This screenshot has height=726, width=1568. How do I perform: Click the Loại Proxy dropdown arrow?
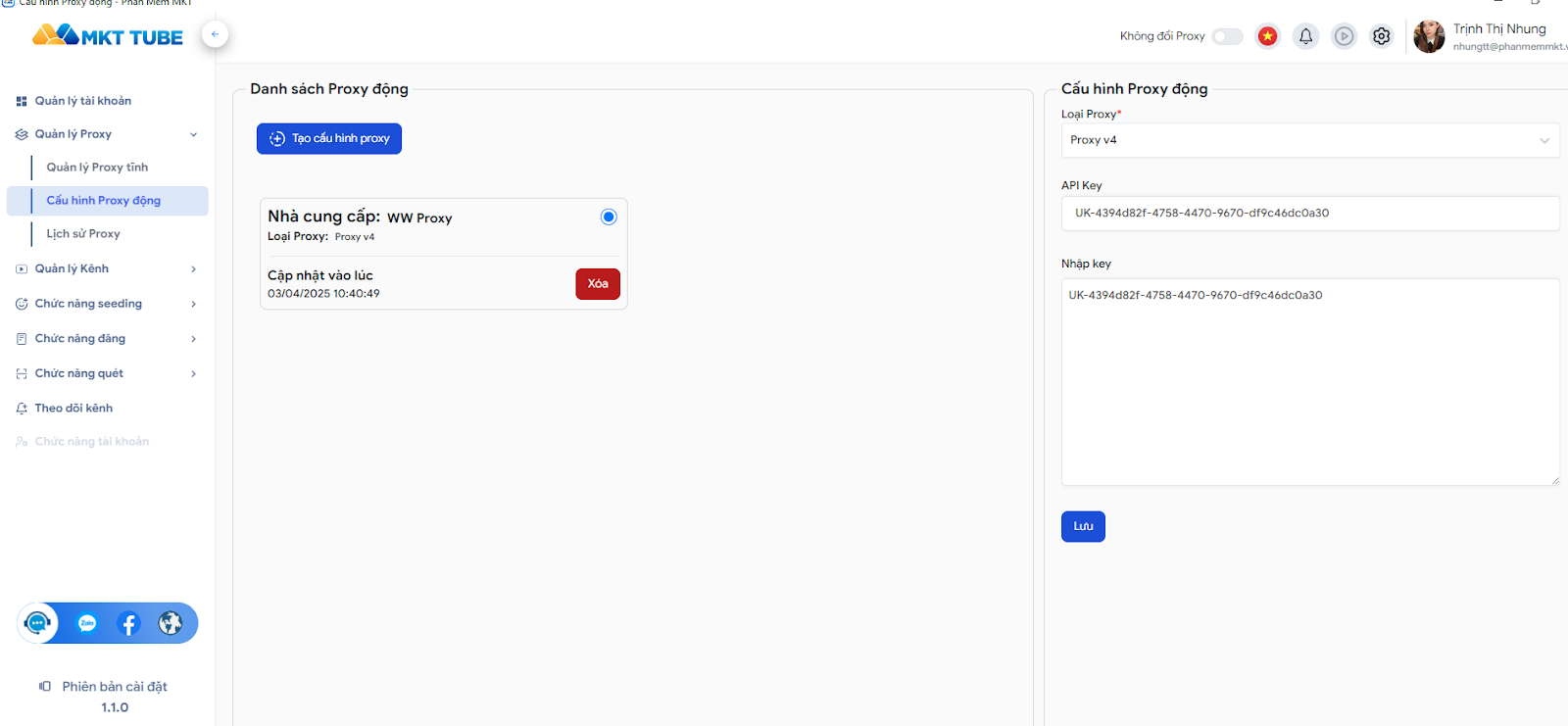coord(1544,140)
